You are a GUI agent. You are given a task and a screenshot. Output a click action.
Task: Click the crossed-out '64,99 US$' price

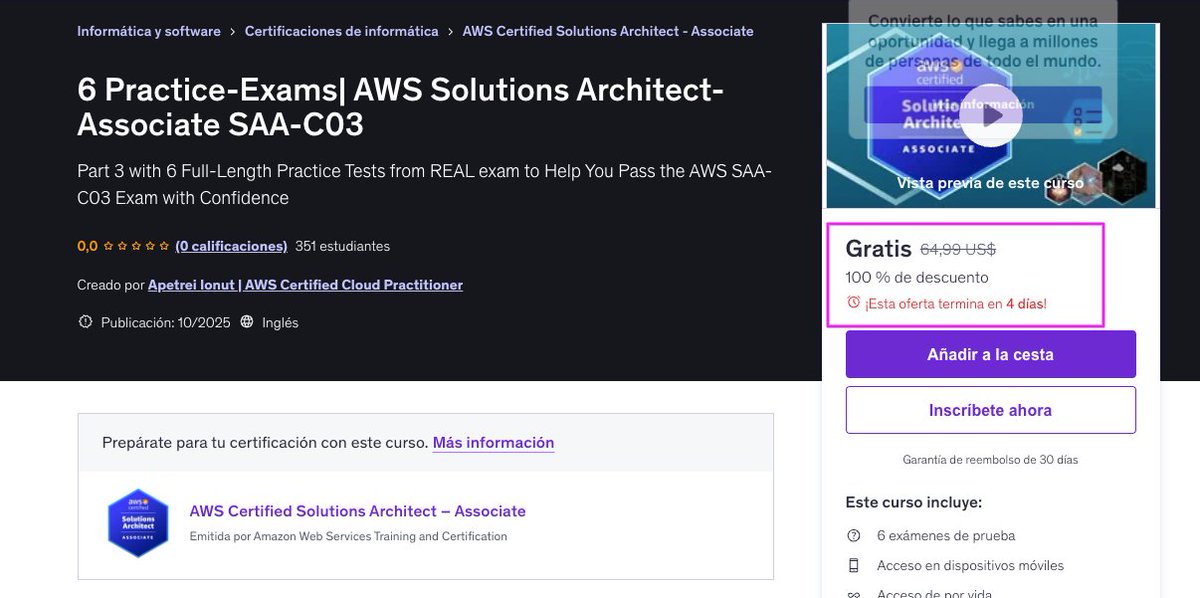click(x=958, y=250)
